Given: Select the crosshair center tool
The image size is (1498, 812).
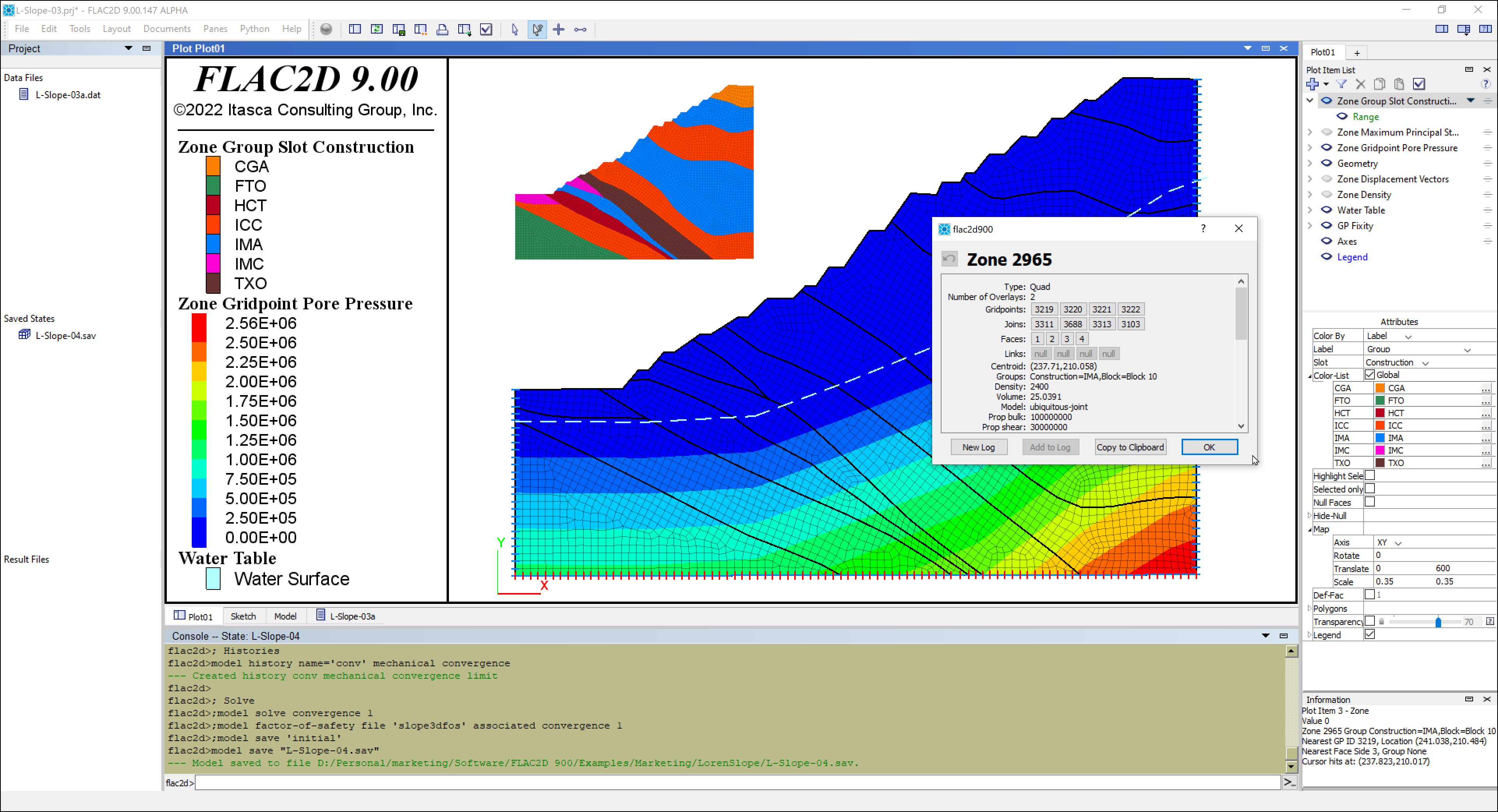Looking at the screenshot, I should (558, 29).
